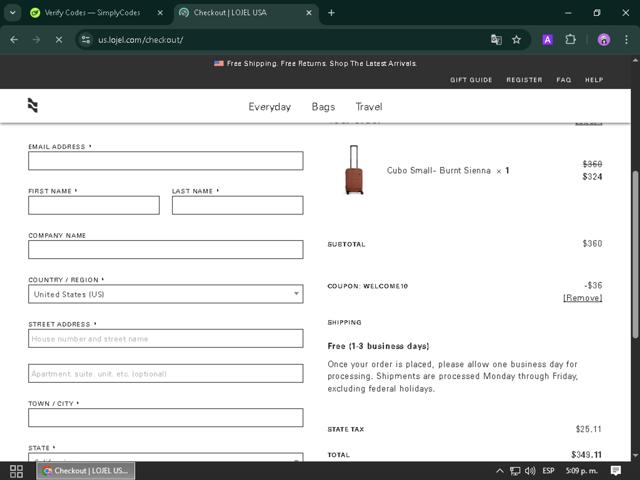Show hidden system tray icons
The height and width of the screenshot is (480, 640).
tap(500, 471)
